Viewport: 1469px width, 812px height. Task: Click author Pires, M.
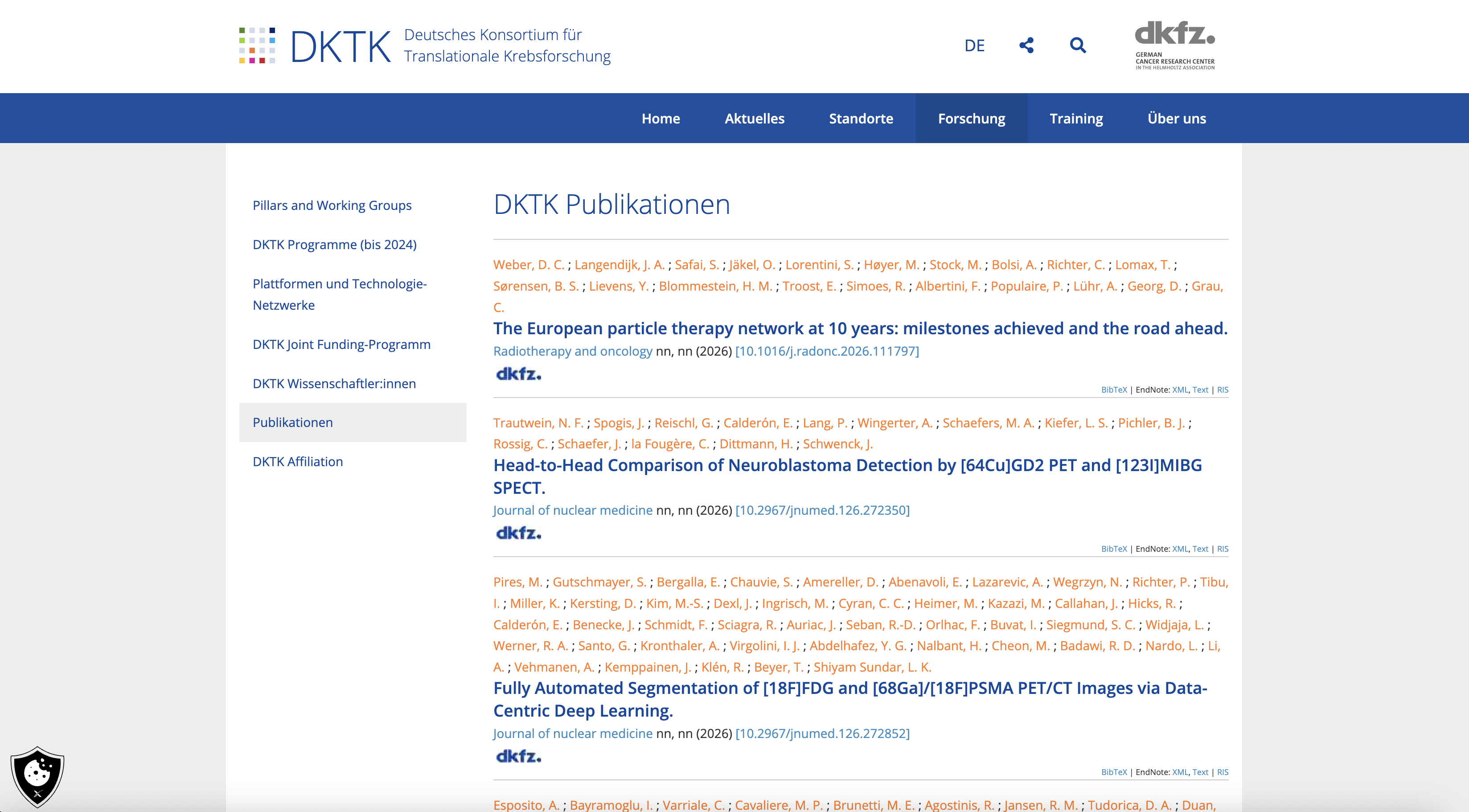[518, 582]
